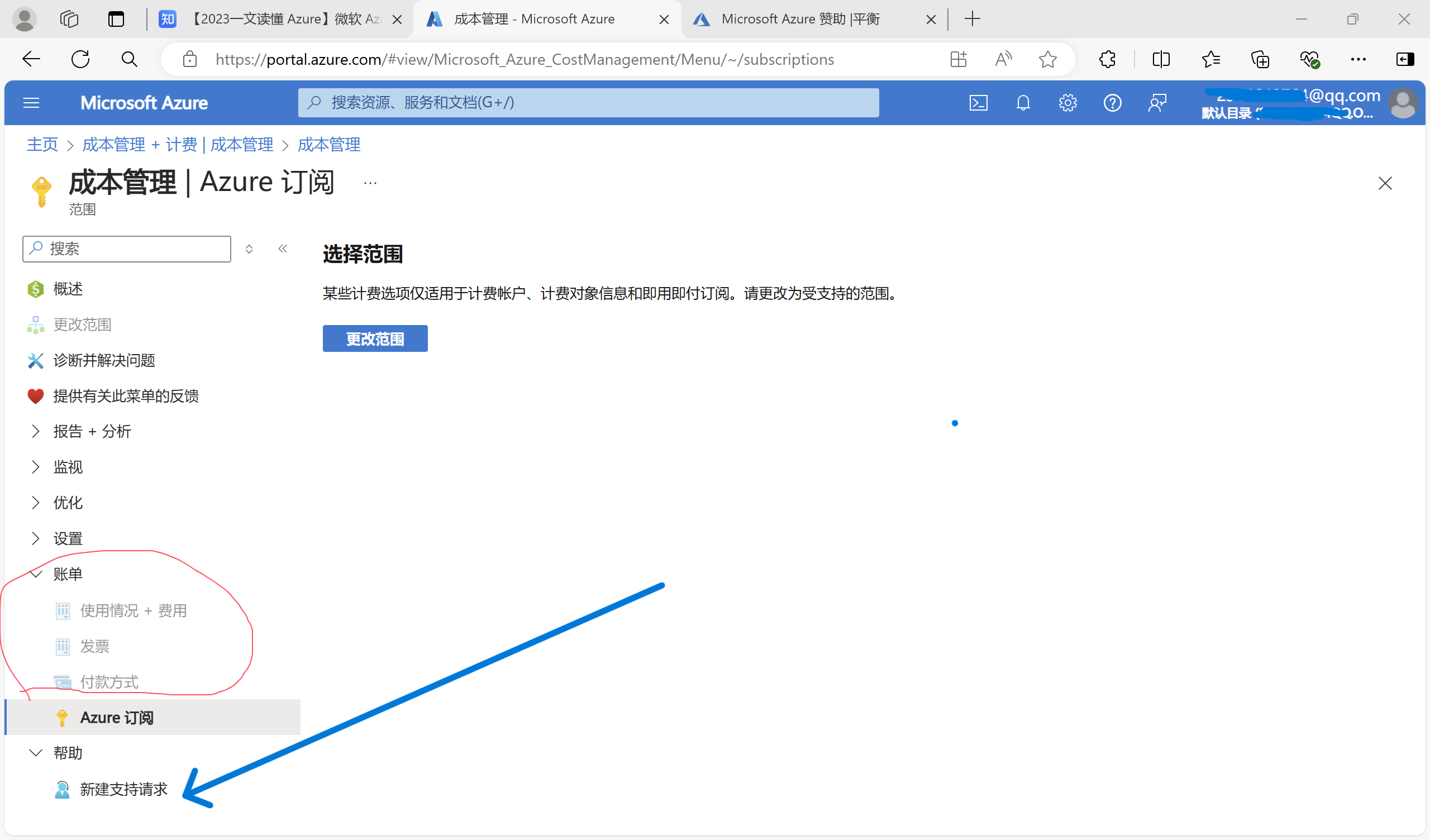Screen dimensions: 1430x840
Task: Select Azure 订阅 in the sidebar
Action: point(152,717)
